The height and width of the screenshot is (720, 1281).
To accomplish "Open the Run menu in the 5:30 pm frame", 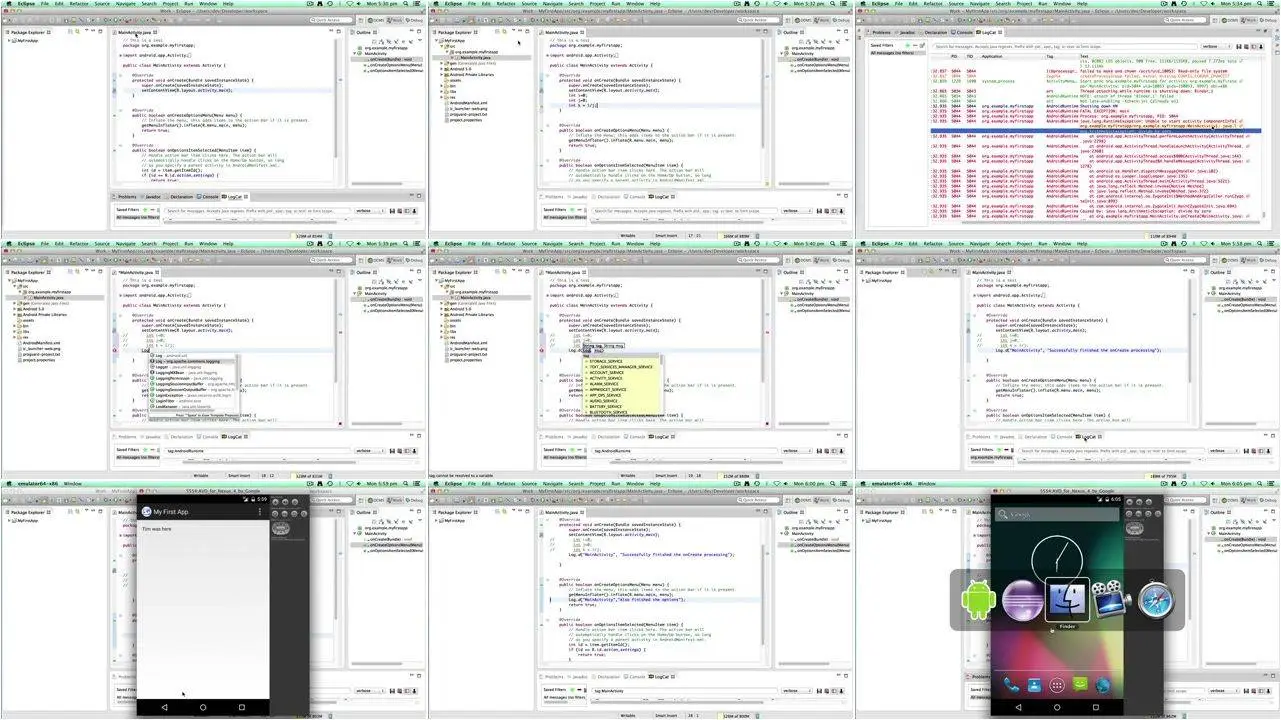I will [x=189, y=4].
